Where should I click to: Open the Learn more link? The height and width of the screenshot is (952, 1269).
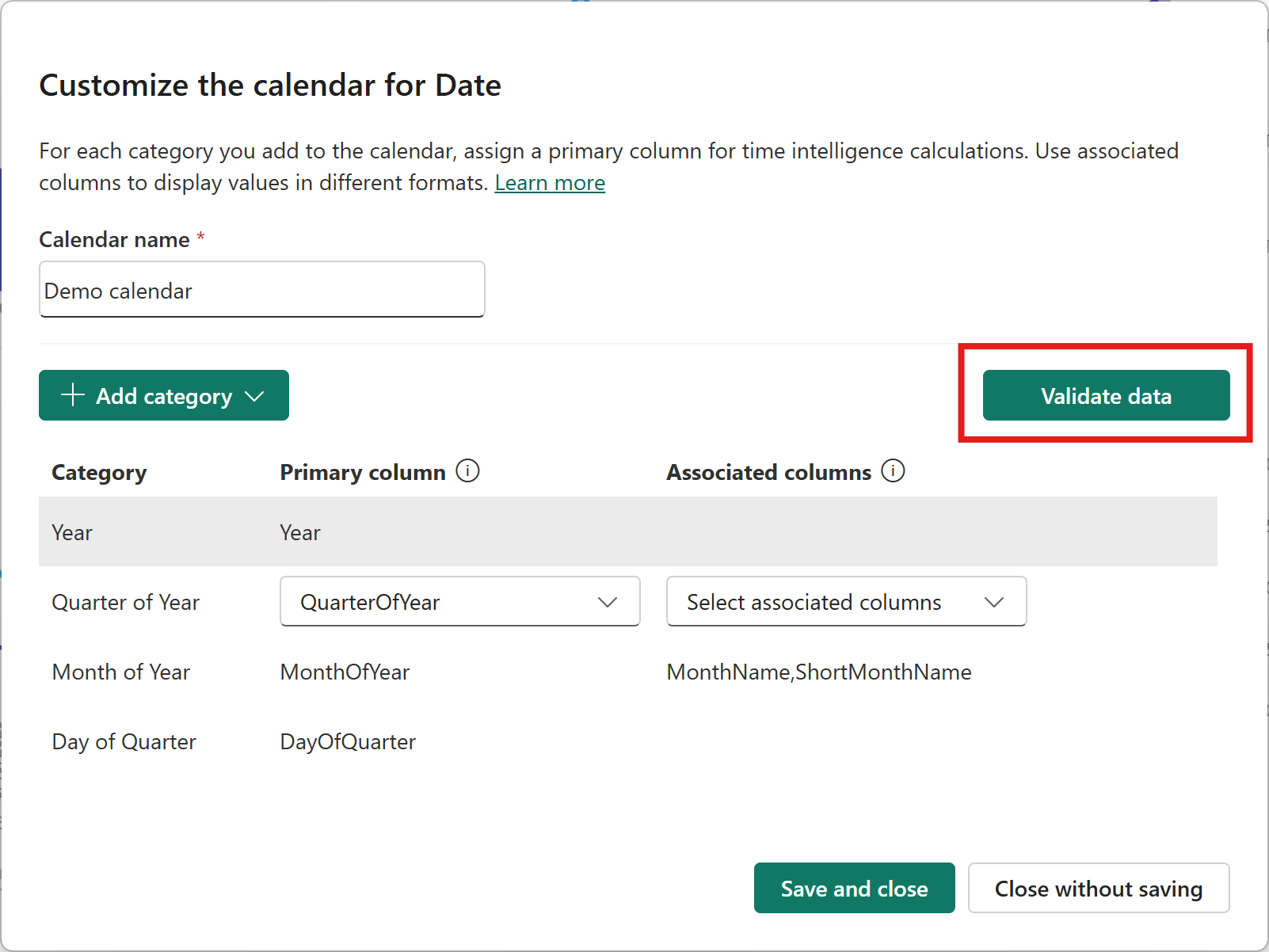(550, 183)
